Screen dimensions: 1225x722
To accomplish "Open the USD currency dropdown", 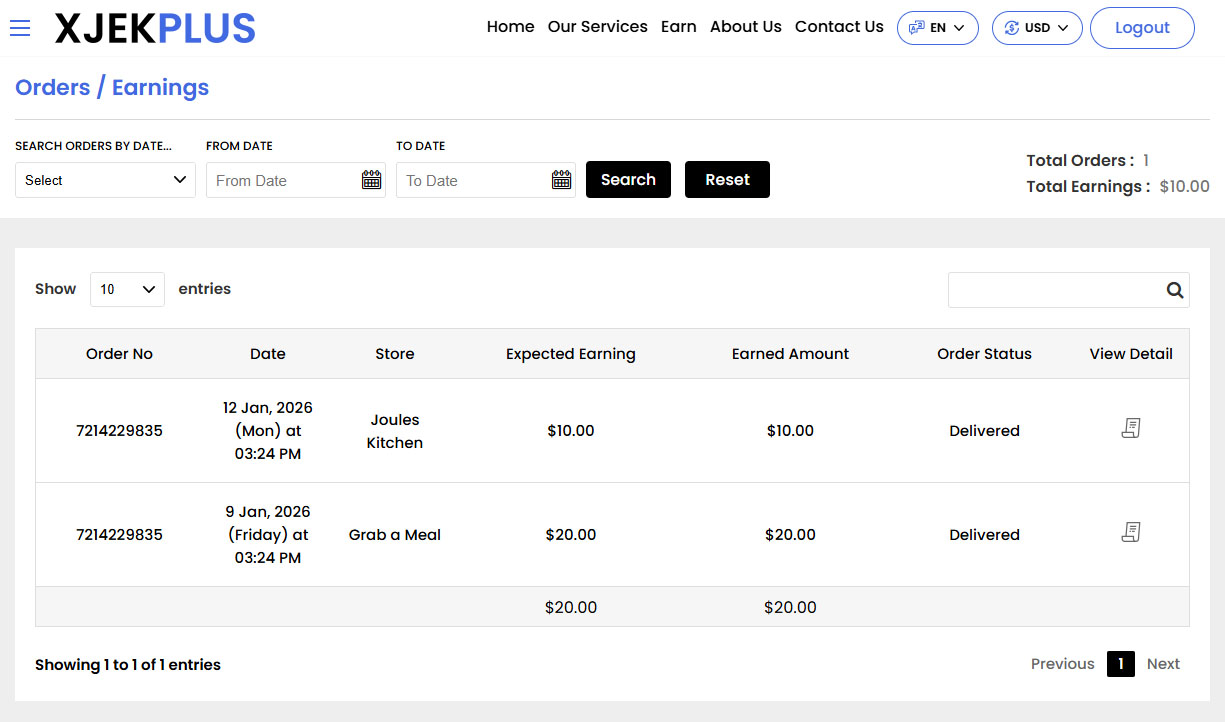I will pos(1063,28).
